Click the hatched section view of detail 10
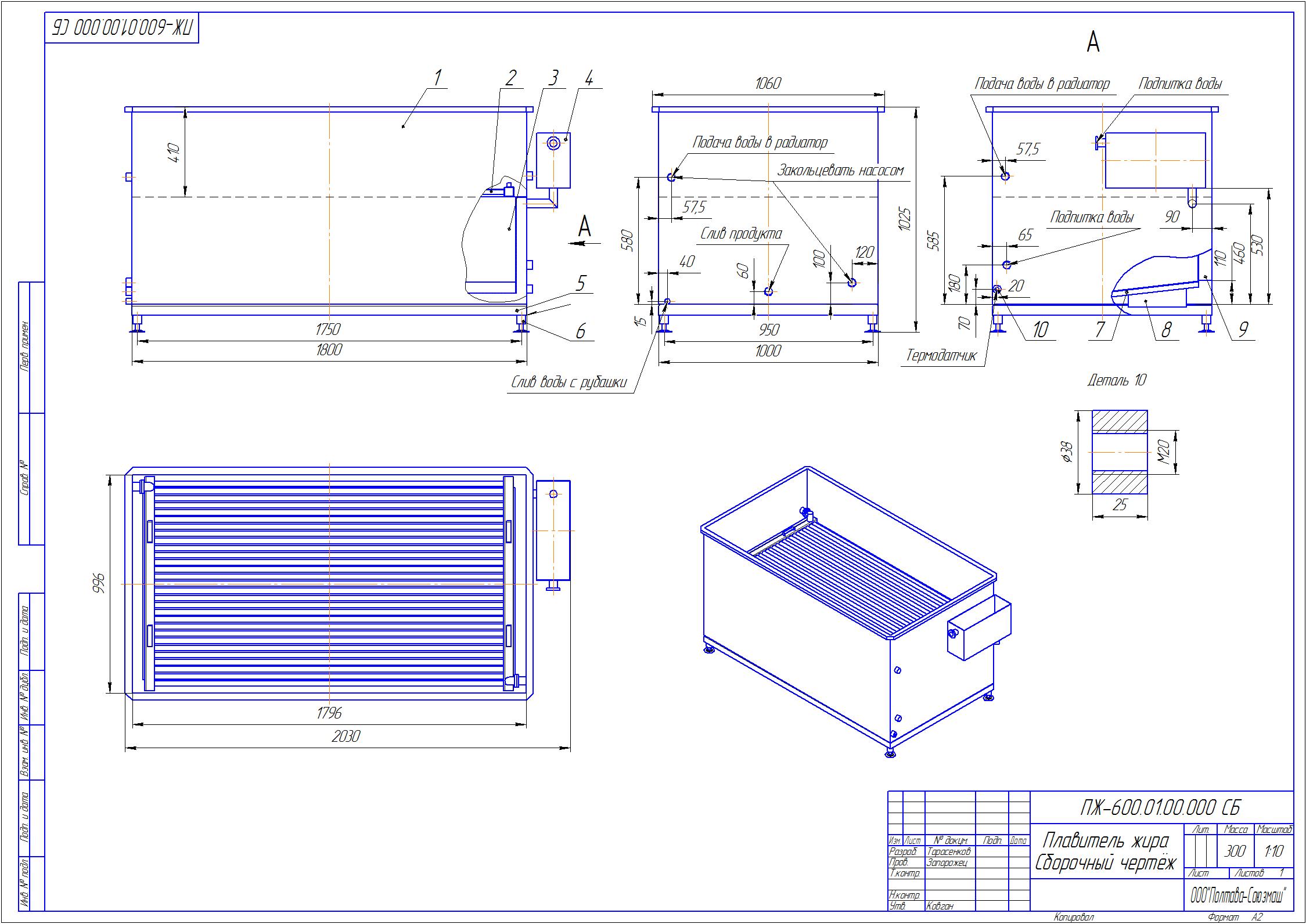1306x924 pixels. coord(1120,452)
